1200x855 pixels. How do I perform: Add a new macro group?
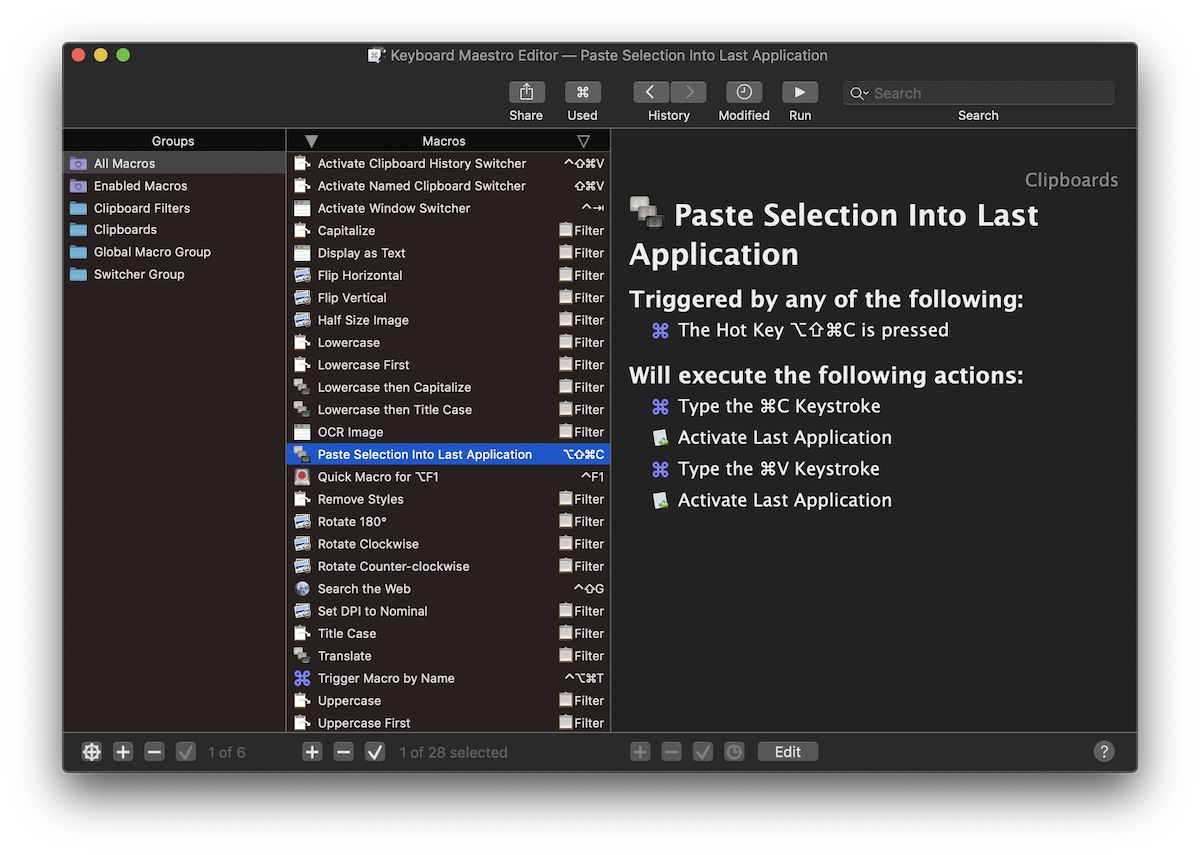tap(123, 752)
